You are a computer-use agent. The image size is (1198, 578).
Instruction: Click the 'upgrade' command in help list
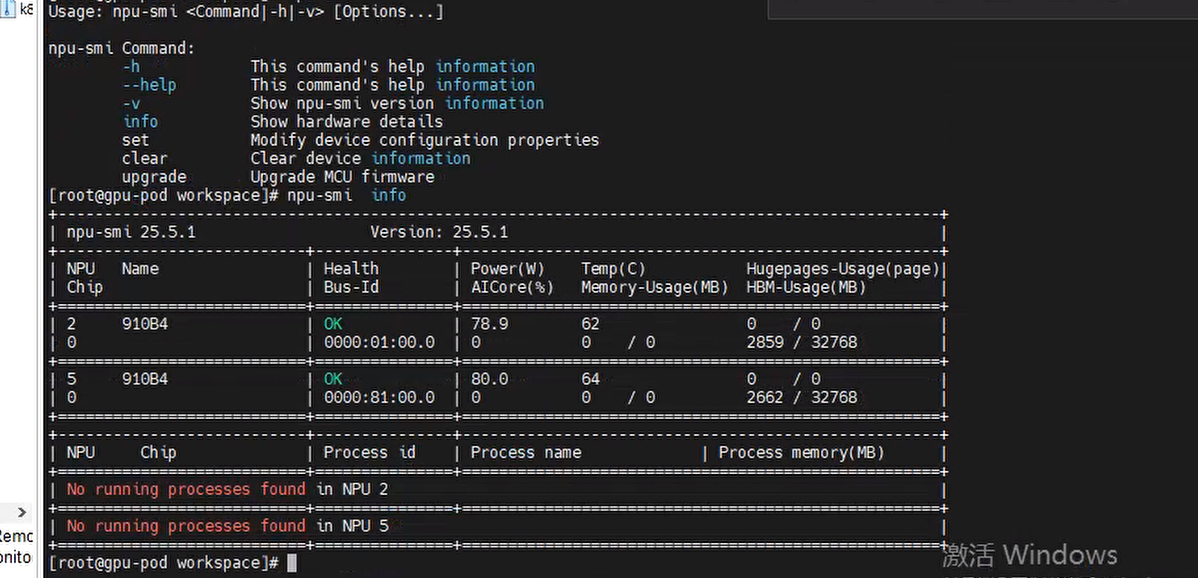154,176
